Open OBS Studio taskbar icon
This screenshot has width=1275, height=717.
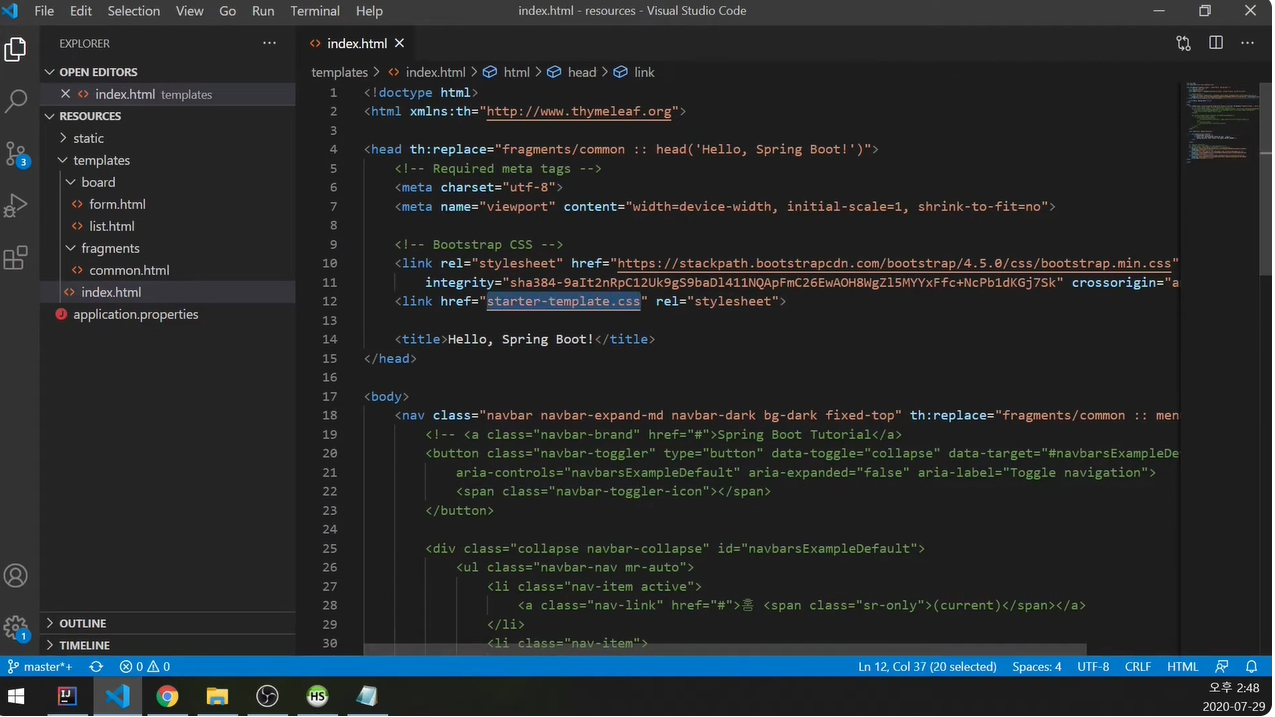pyautogui.click(x=267, y=696)
